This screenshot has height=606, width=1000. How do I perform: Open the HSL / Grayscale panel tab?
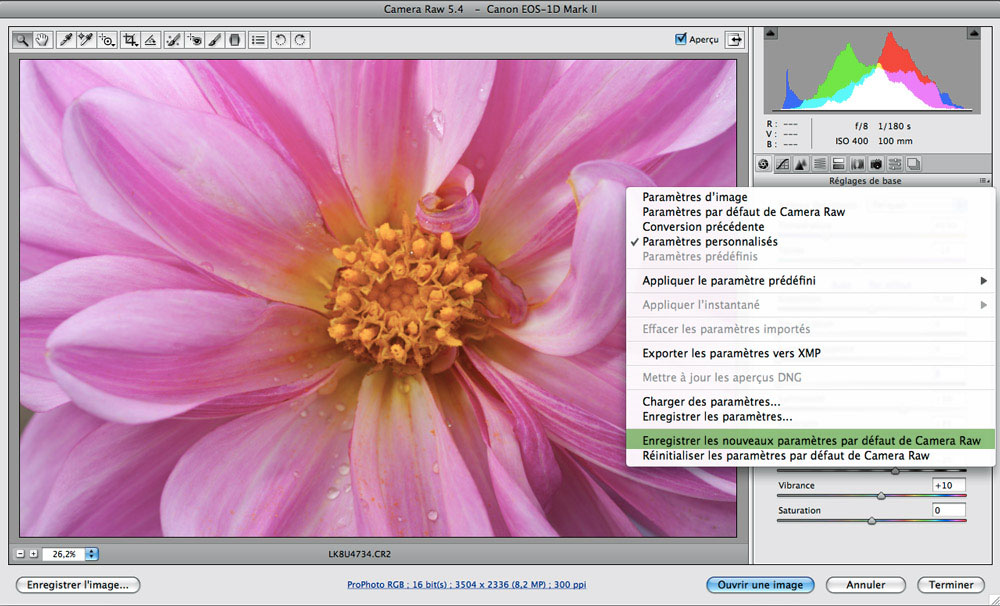pyautogui.click(x=820, y=165)
